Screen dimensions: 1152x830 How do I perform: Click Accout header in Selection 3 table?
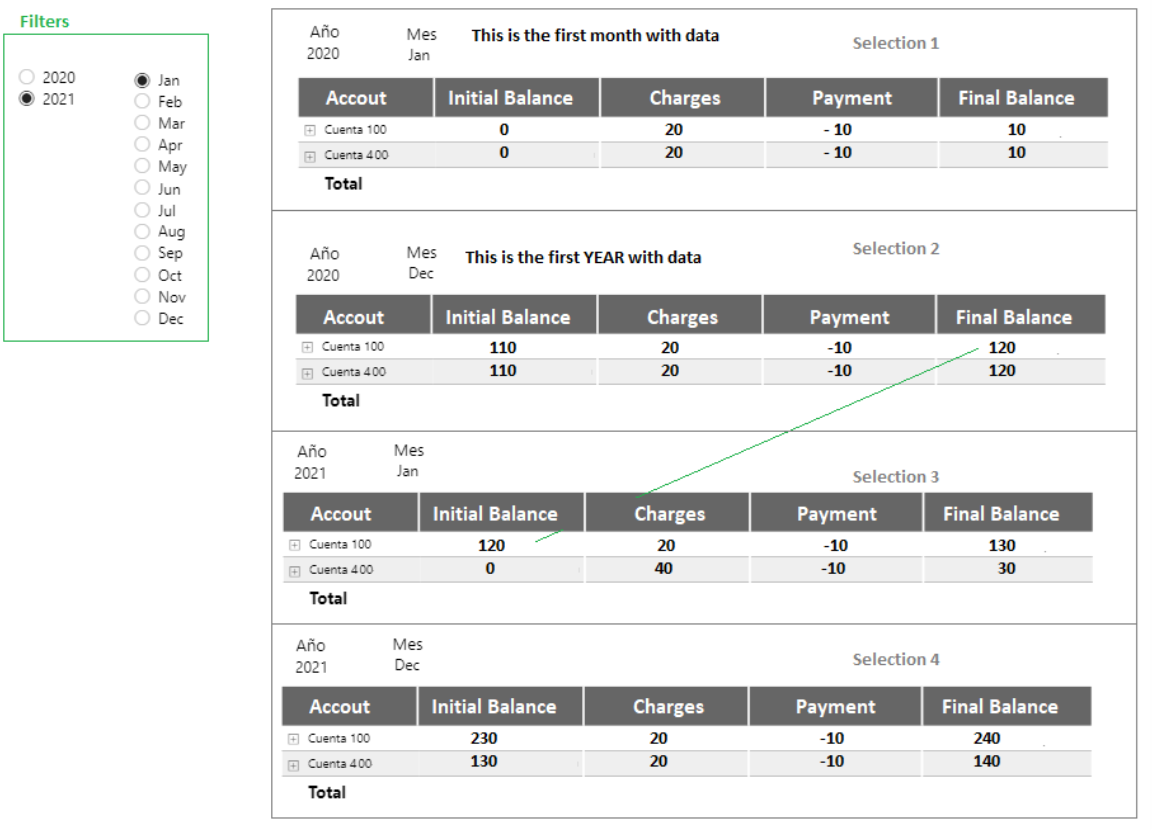(x=350, y=513)
